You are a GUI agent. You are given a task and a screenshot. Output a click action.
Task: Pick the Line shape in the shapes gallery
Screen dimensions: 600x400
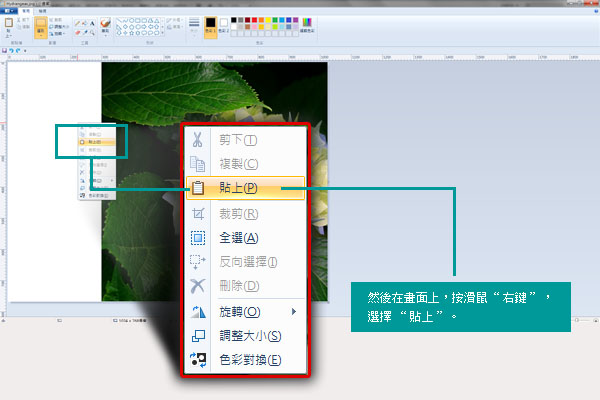click(119, 20)
